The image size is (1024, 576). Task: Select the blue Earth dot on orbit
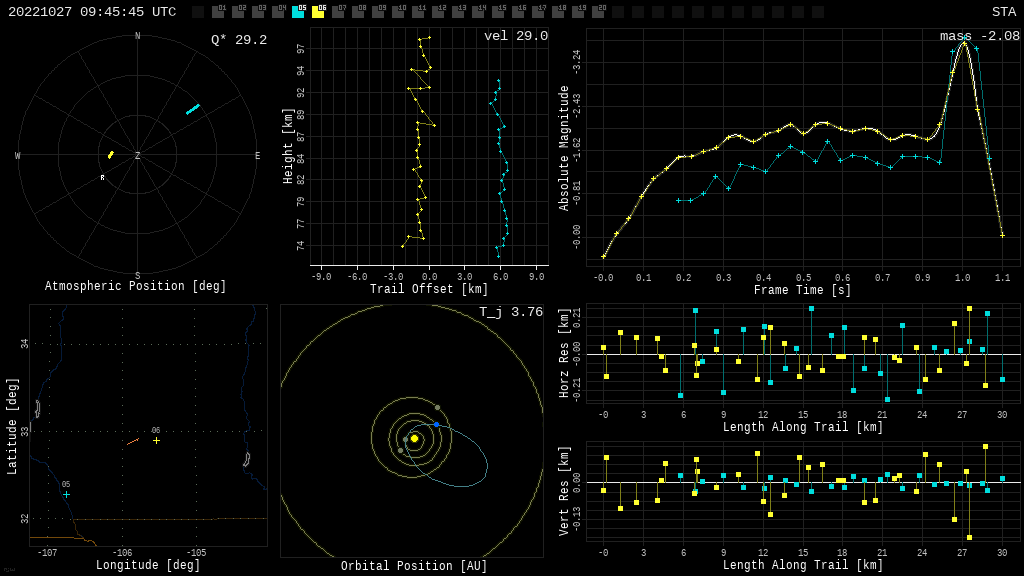pyautogui.click(x=436, y=425)
